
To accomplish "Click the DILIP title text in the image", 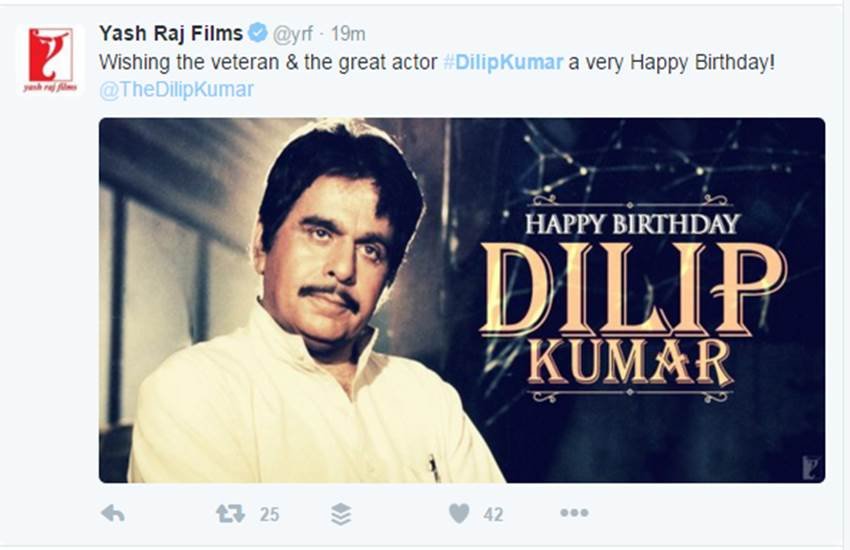I will click(633, 289).
